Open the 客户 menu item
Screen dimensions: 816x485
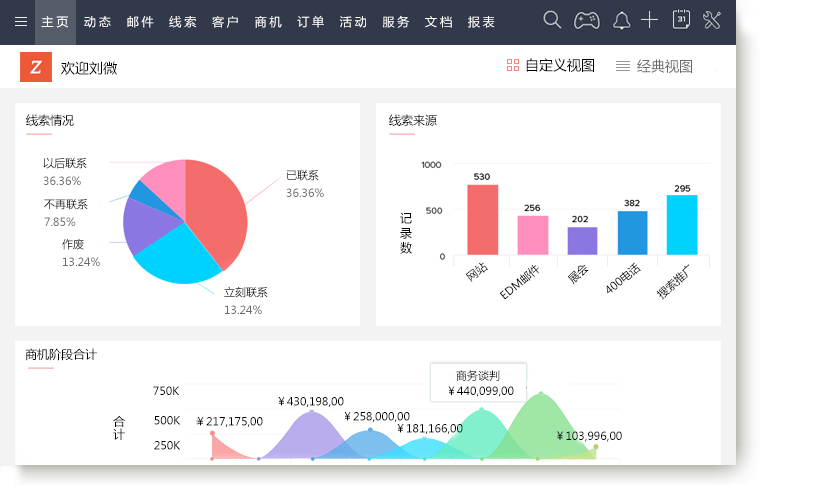point(226,21)
